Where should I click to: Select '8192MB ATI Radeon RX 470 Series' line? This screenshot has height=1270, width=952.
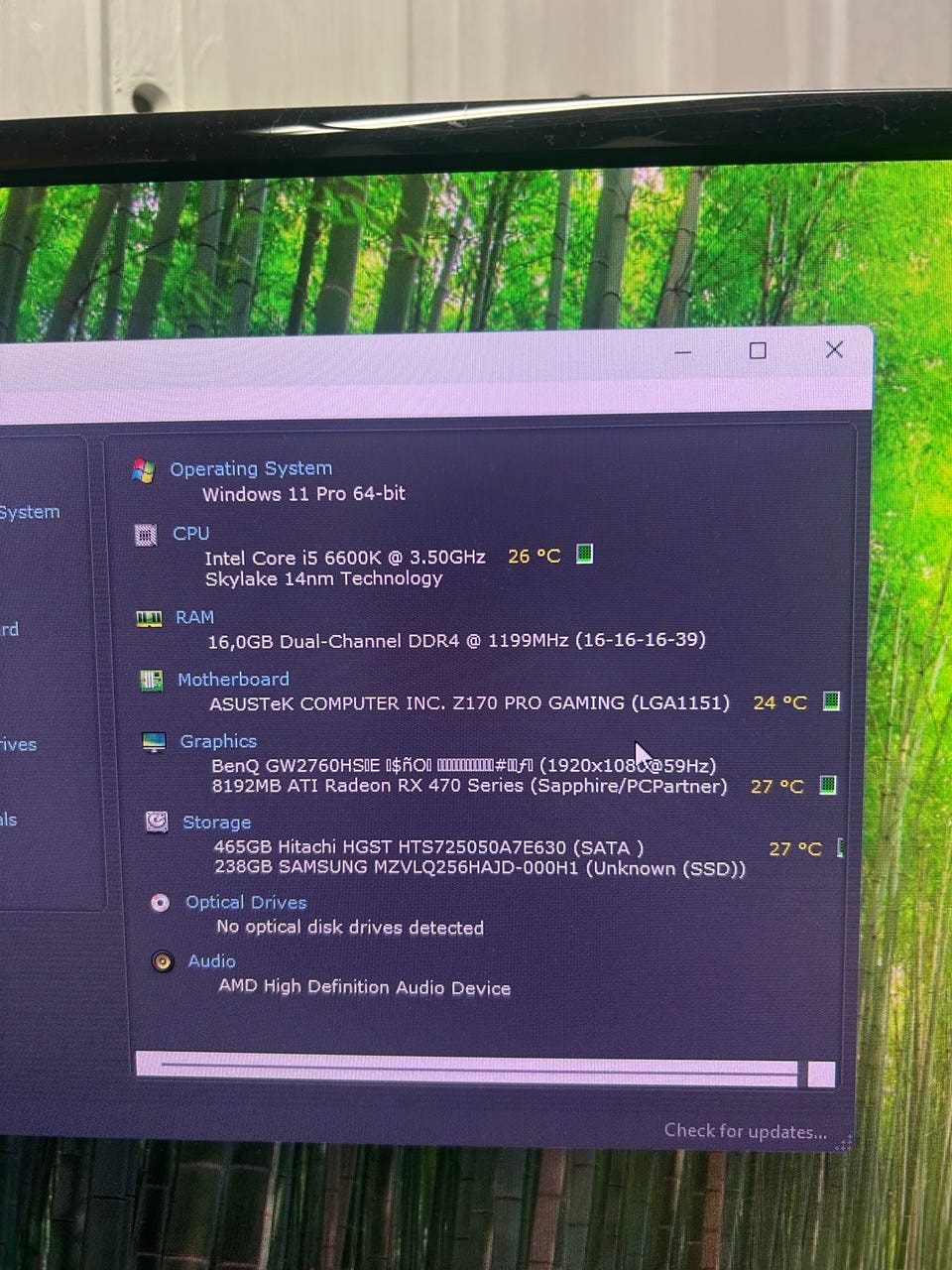[x=469, y=786]
